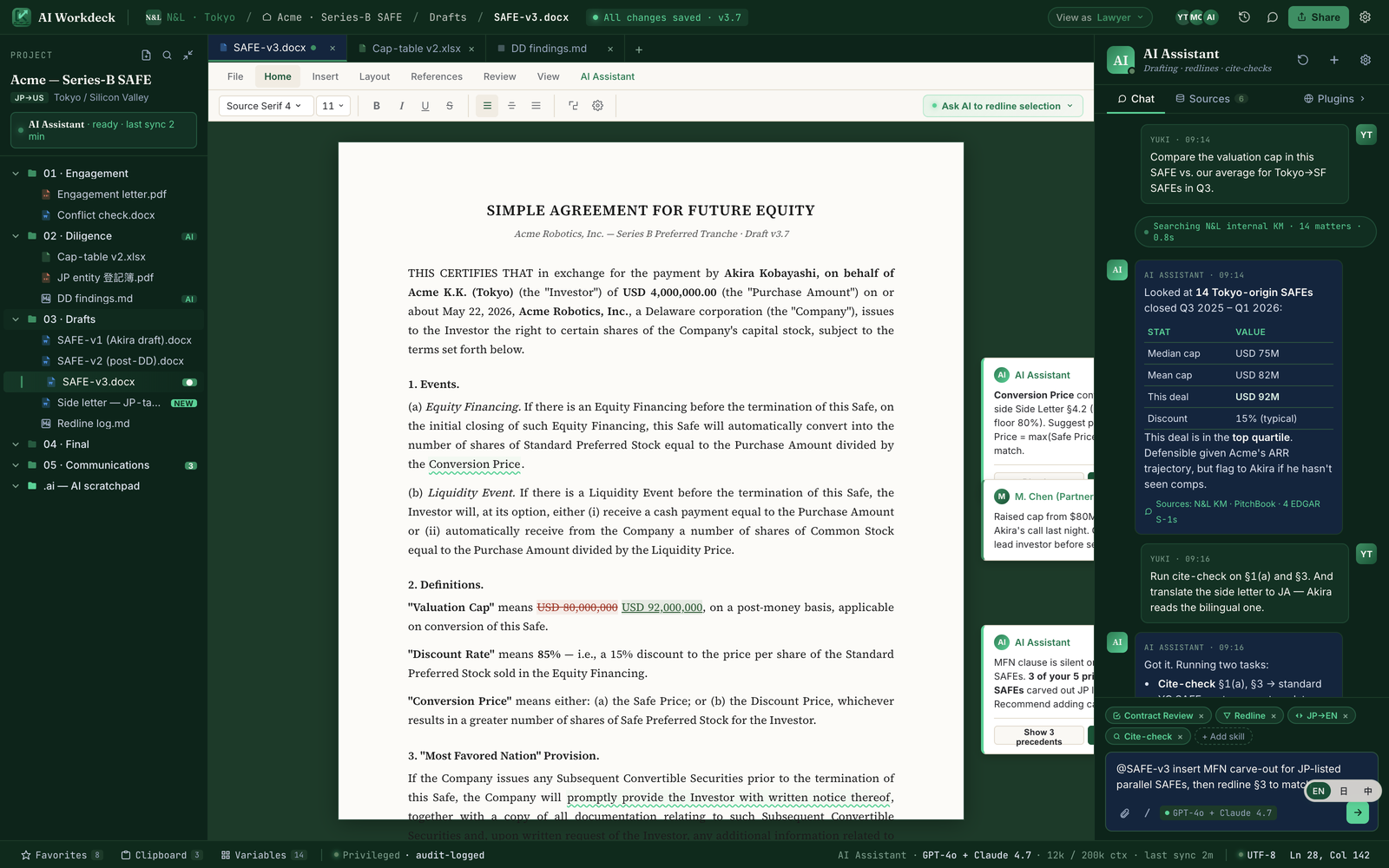1389x868 pixels.
Task: Toggle AI switch on SAFE-v3.docx row
Action: point(189,382)
